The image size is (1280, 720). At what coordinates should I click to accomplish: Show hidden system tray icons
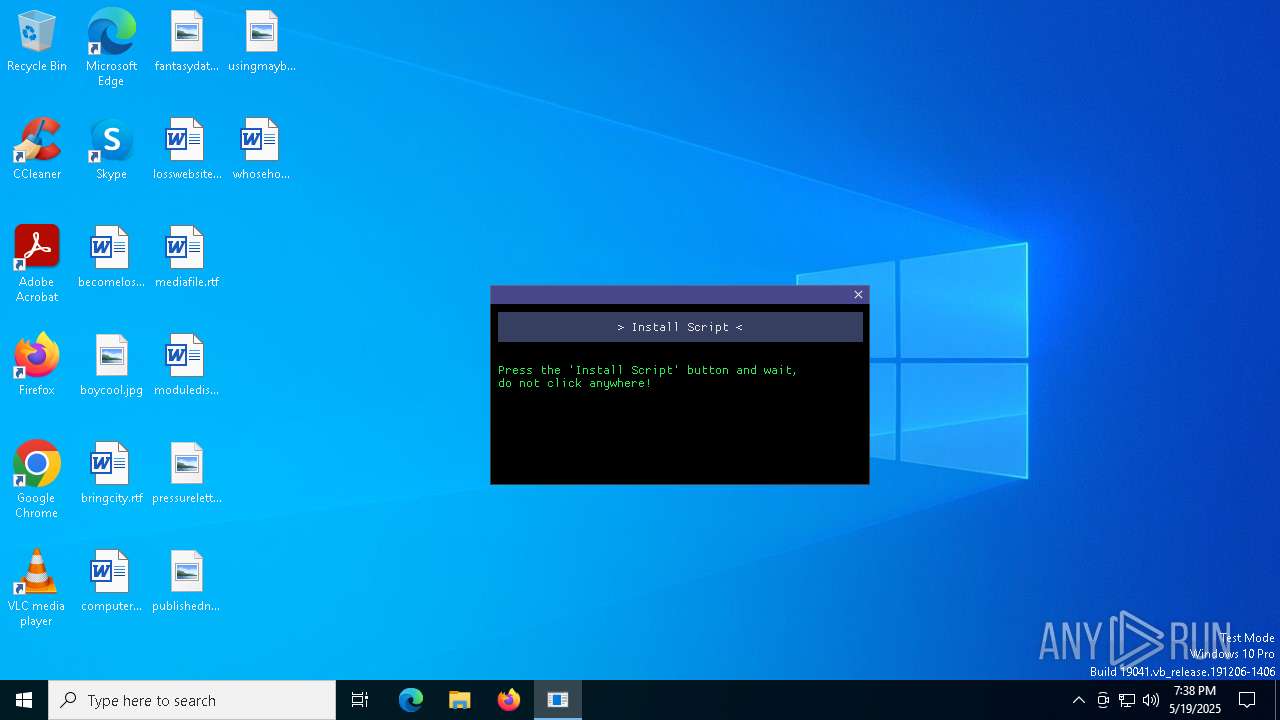pyautogui.click(x=1078, y=700)
